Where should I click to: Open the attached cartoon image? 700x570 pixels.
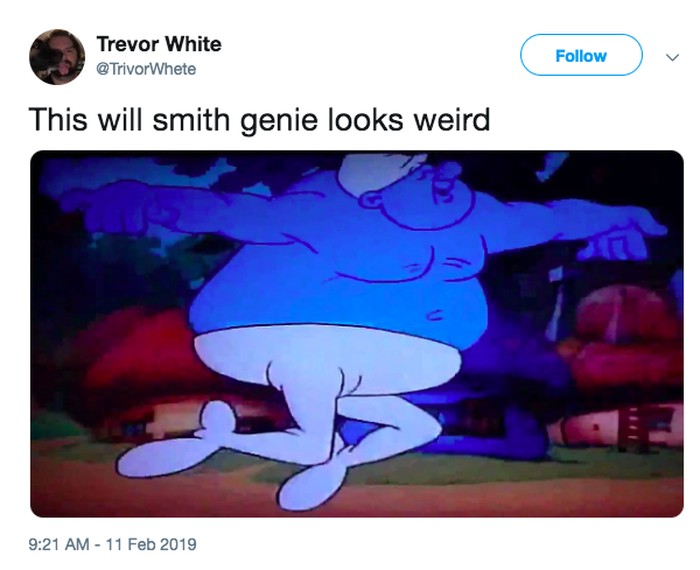357,334
